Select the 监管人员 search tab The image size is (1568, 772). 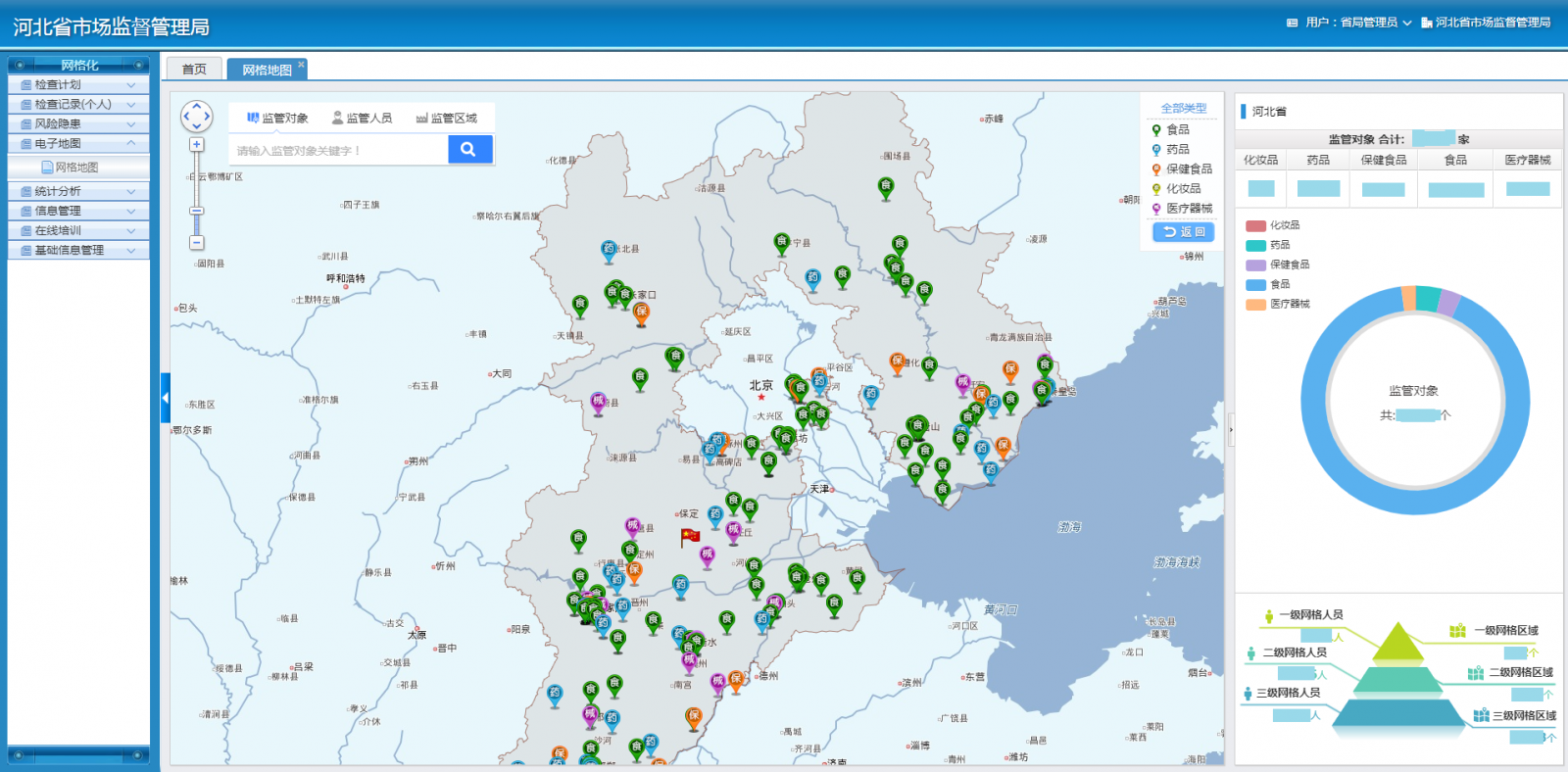click(x=363, y=118)
